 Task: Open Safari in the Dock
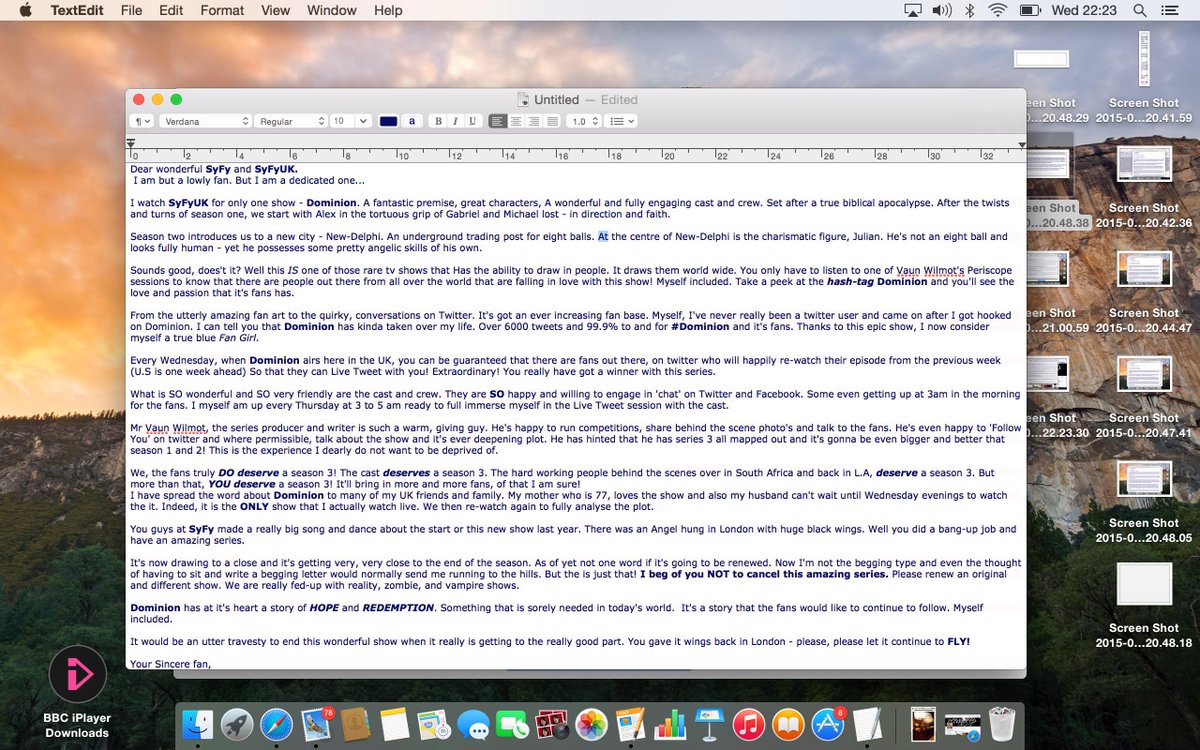(x=277, y=726)
